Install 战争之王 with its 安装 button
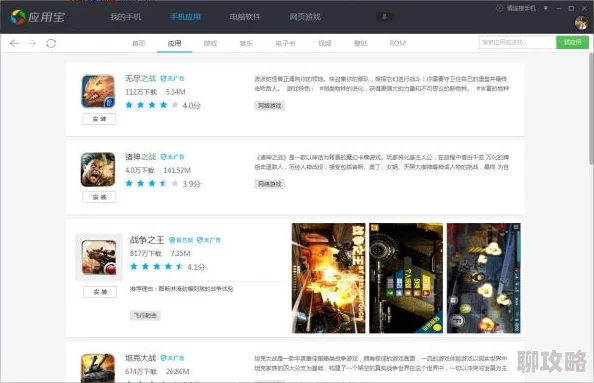The width and height of the screenshot is (594, 383). 100,292
